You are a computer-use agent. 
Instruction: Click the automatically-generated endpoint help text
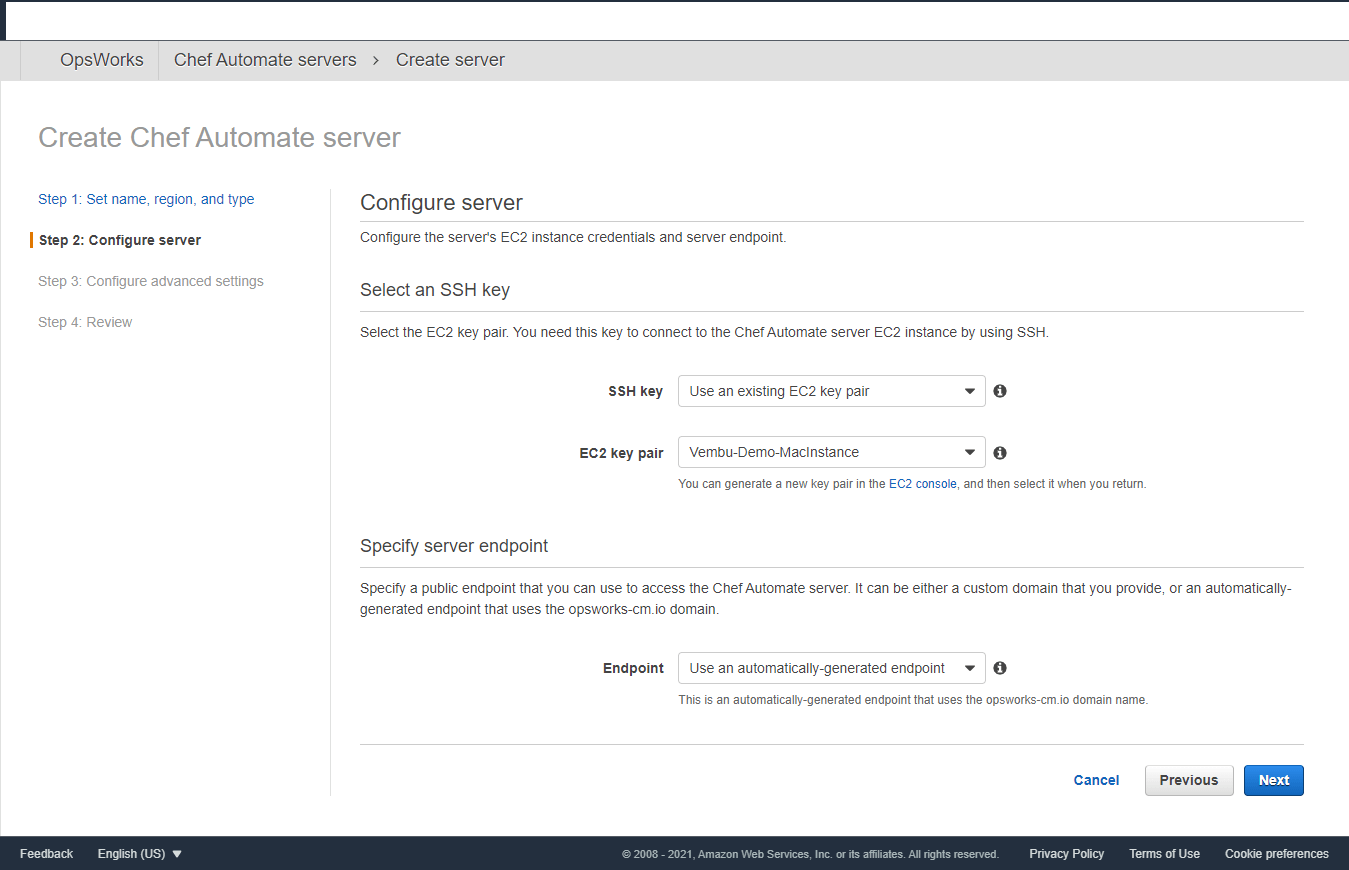[x=913, y=700]
